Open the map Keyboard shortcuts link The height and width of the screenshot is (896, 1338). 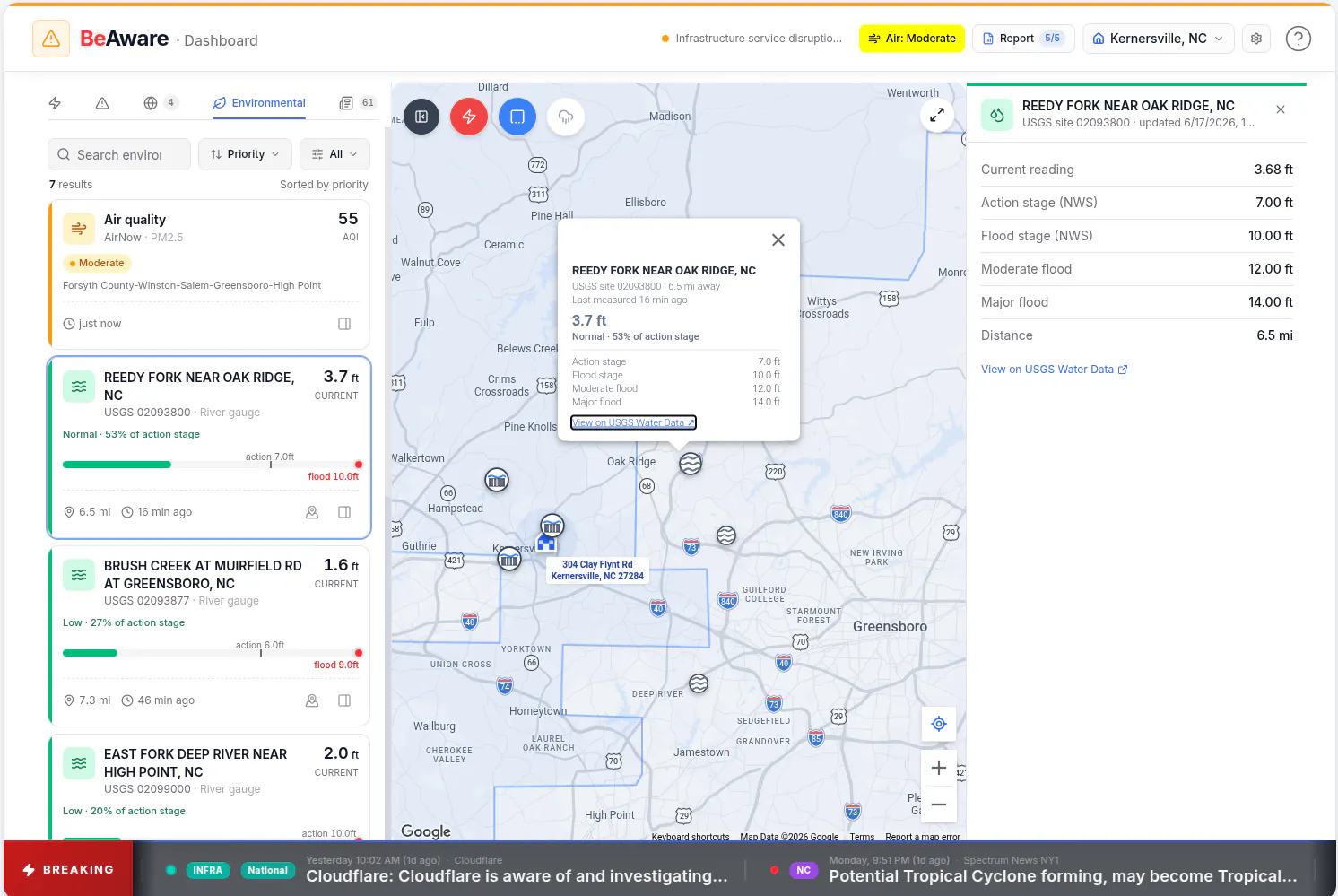point(691,837)
